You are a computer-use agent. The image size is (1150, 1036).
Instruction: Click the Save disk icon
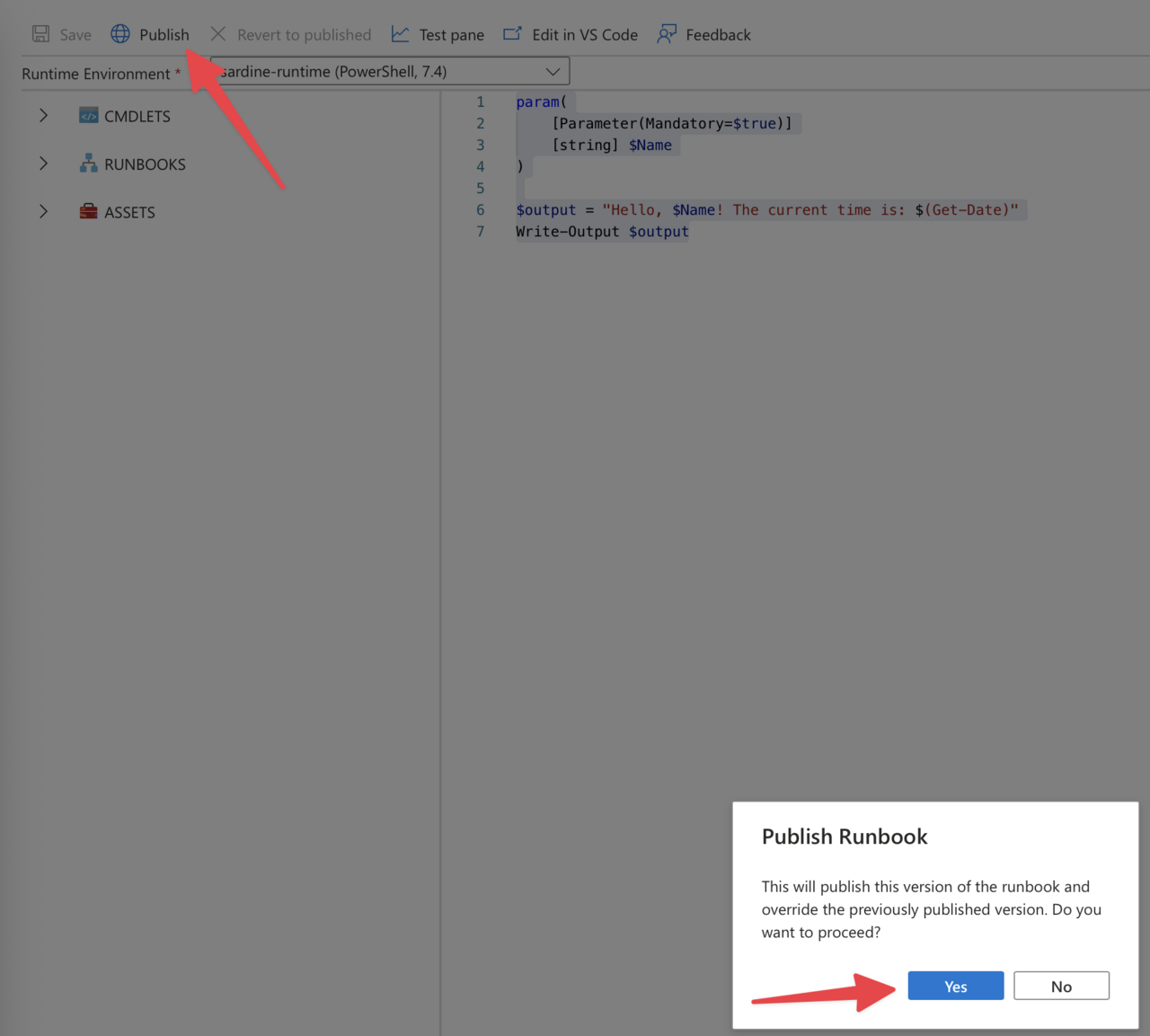[x=40, y=34]
